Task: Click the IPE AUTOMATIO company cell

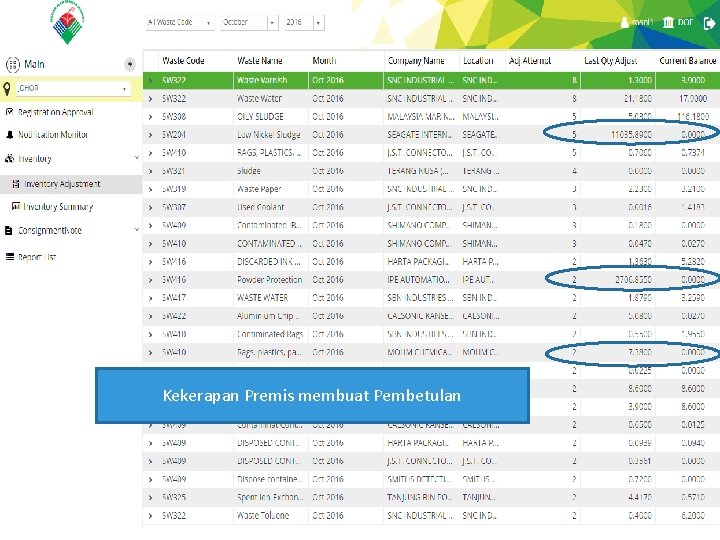Action: (418, 280)
